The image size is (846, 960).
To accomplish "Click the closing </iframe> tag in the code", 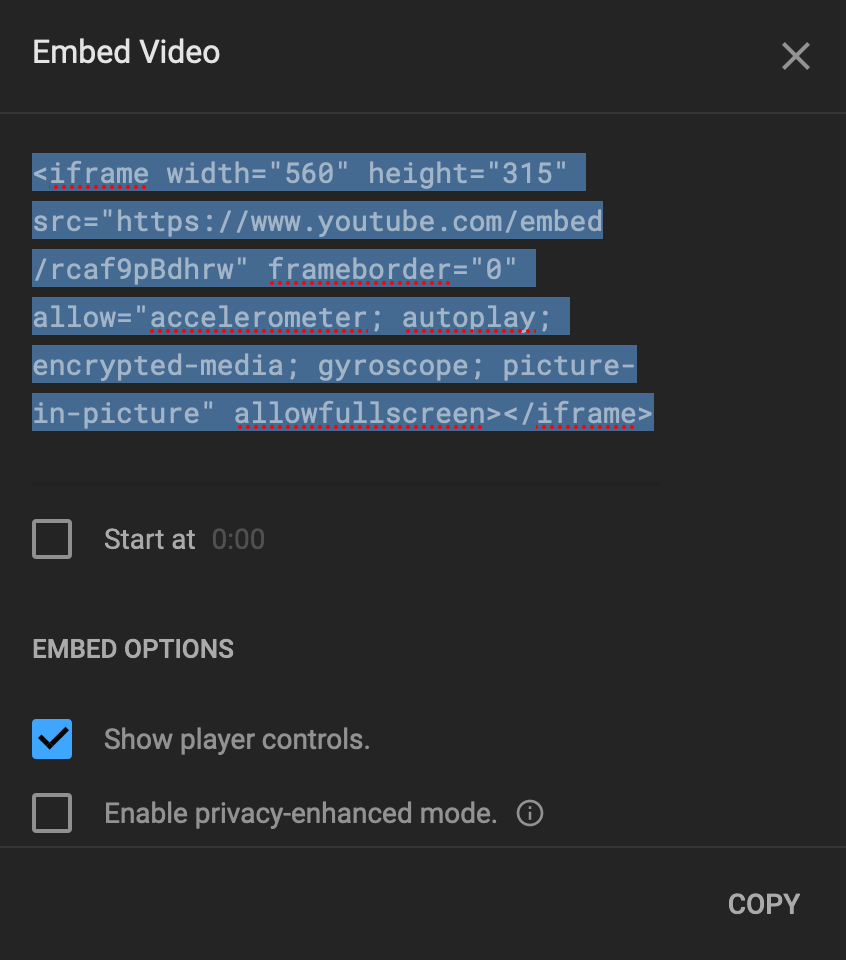I will point(578,414).
